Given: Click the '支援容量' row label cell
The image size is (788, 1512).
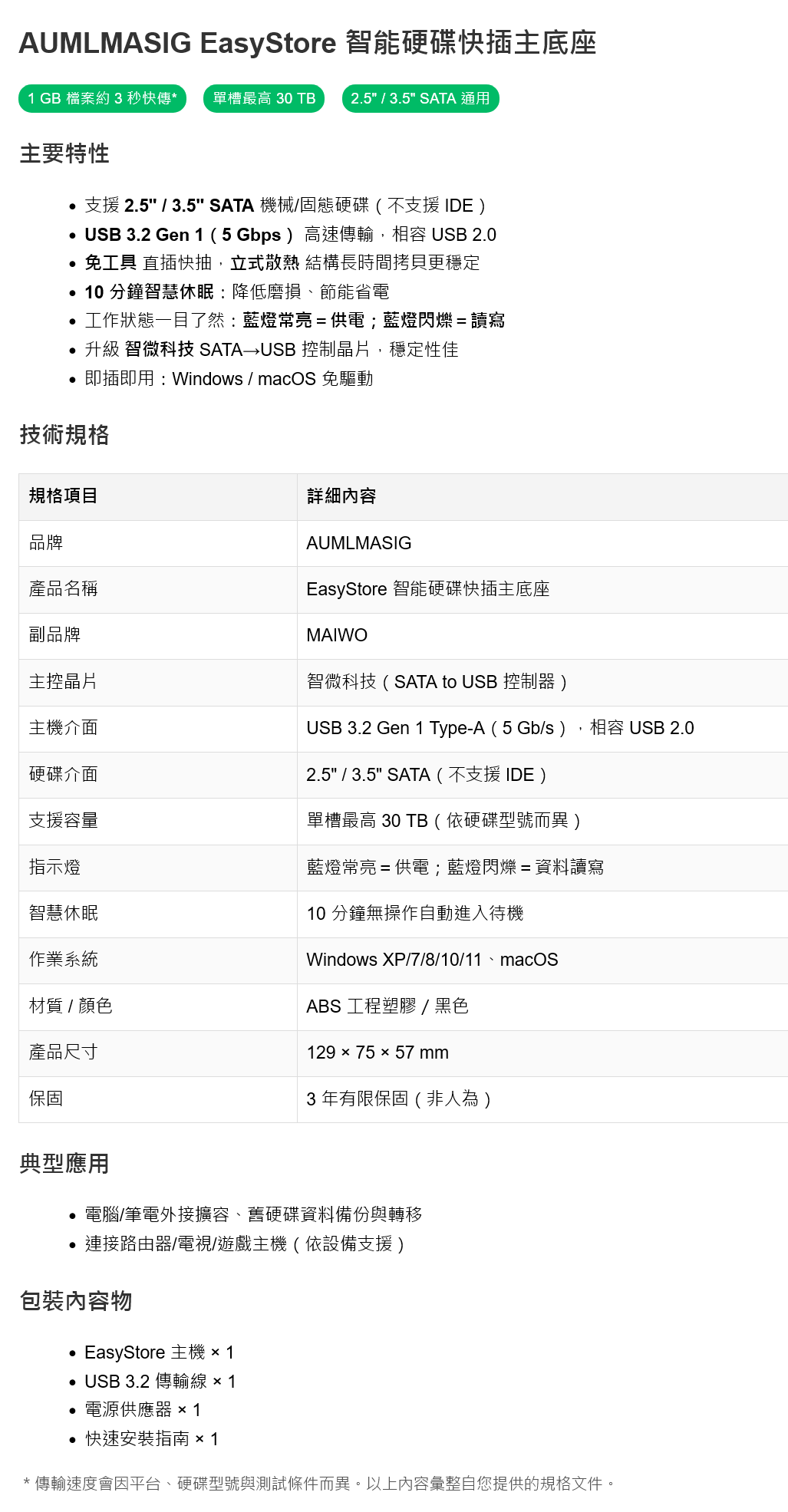Looking at the screenshot, I should tap(158, 821).
